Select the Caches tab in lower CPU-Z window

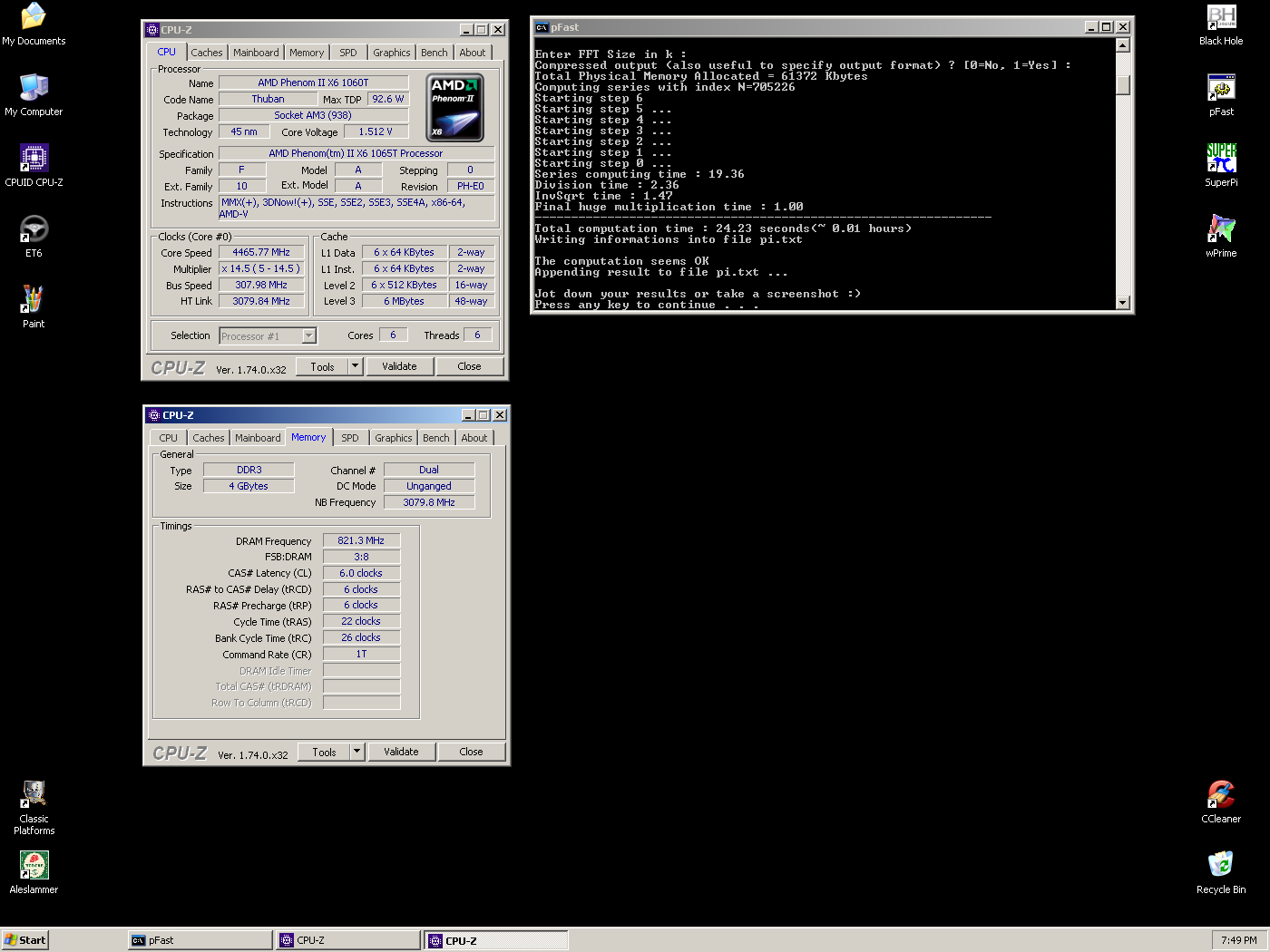[209, 438]
